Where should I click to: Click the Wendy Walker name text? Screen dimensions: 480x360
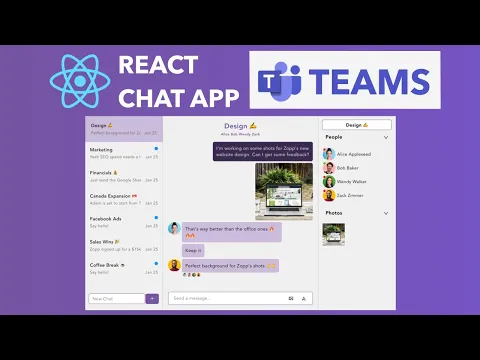pyautogui.click(x=352, y=182)
